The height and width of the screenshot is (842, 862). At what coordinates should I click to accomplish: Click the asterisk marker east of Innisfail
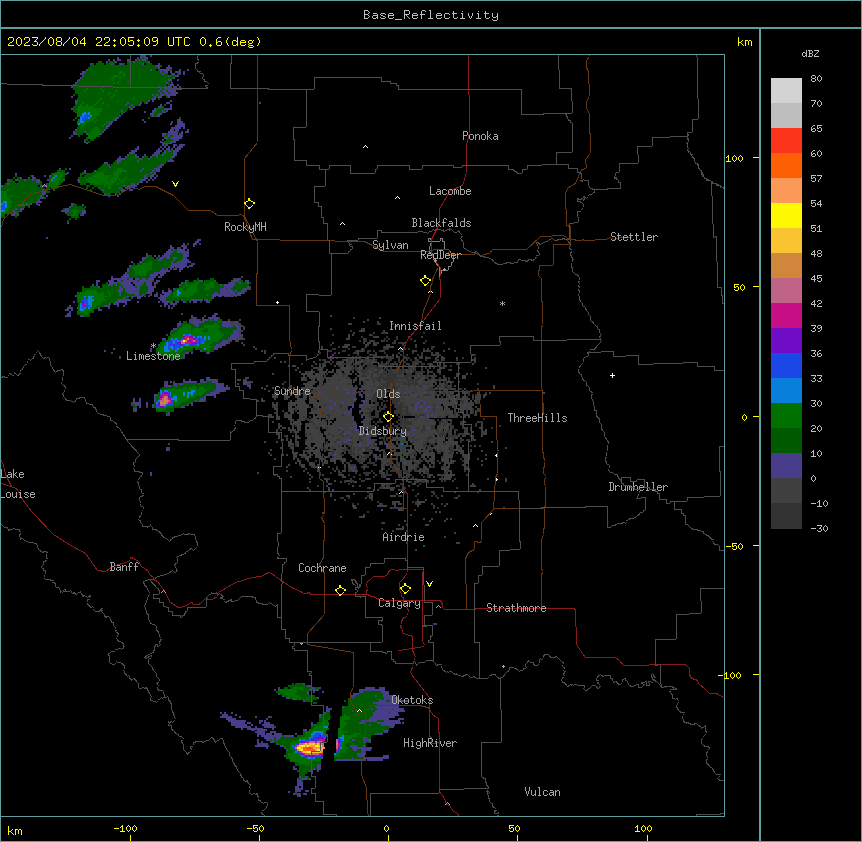pyautogui.click(x=502, y=303)
